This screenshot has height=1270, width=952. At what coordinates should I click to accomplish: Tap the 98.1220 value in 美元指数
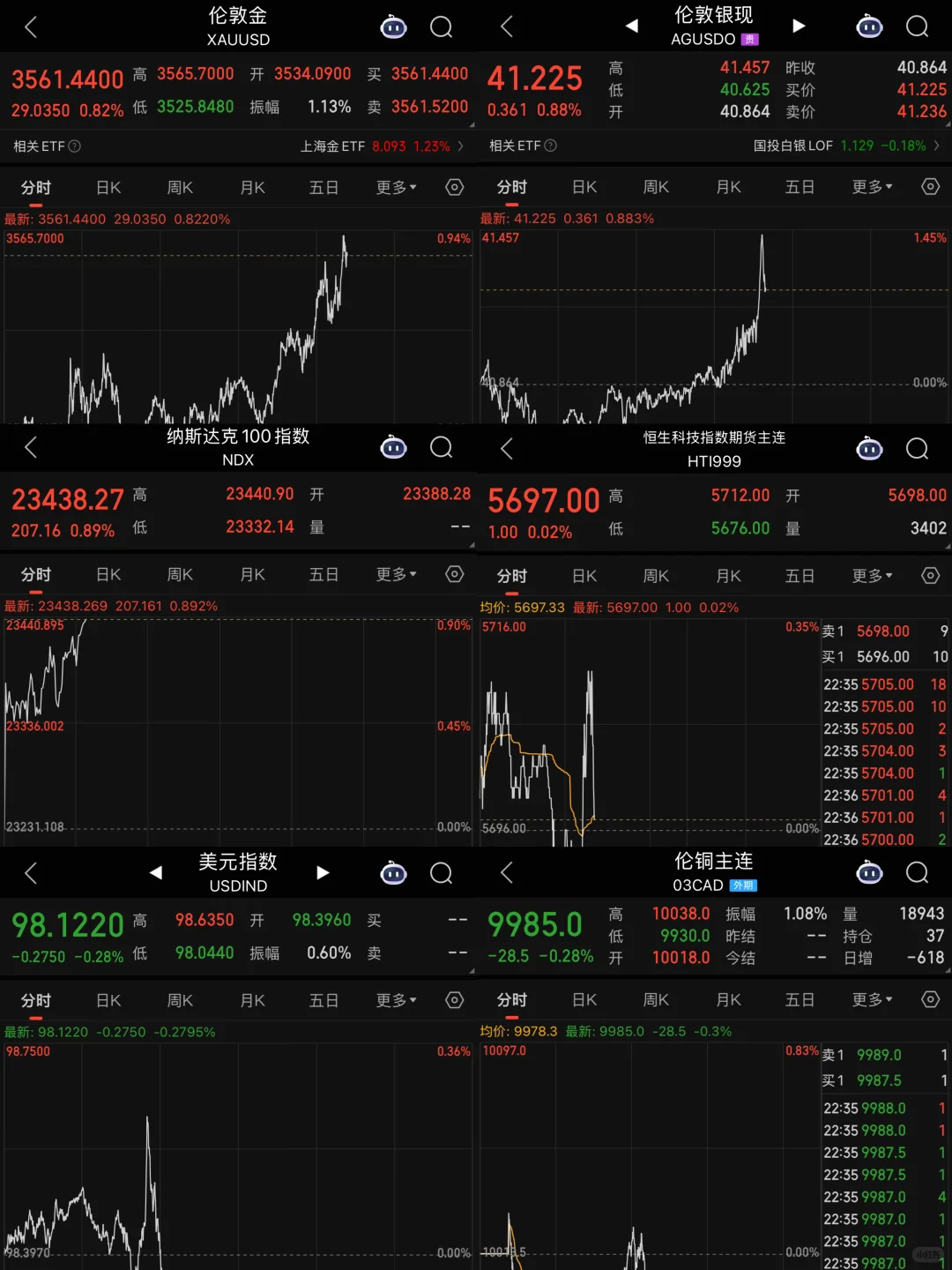(x=68, y=925)
